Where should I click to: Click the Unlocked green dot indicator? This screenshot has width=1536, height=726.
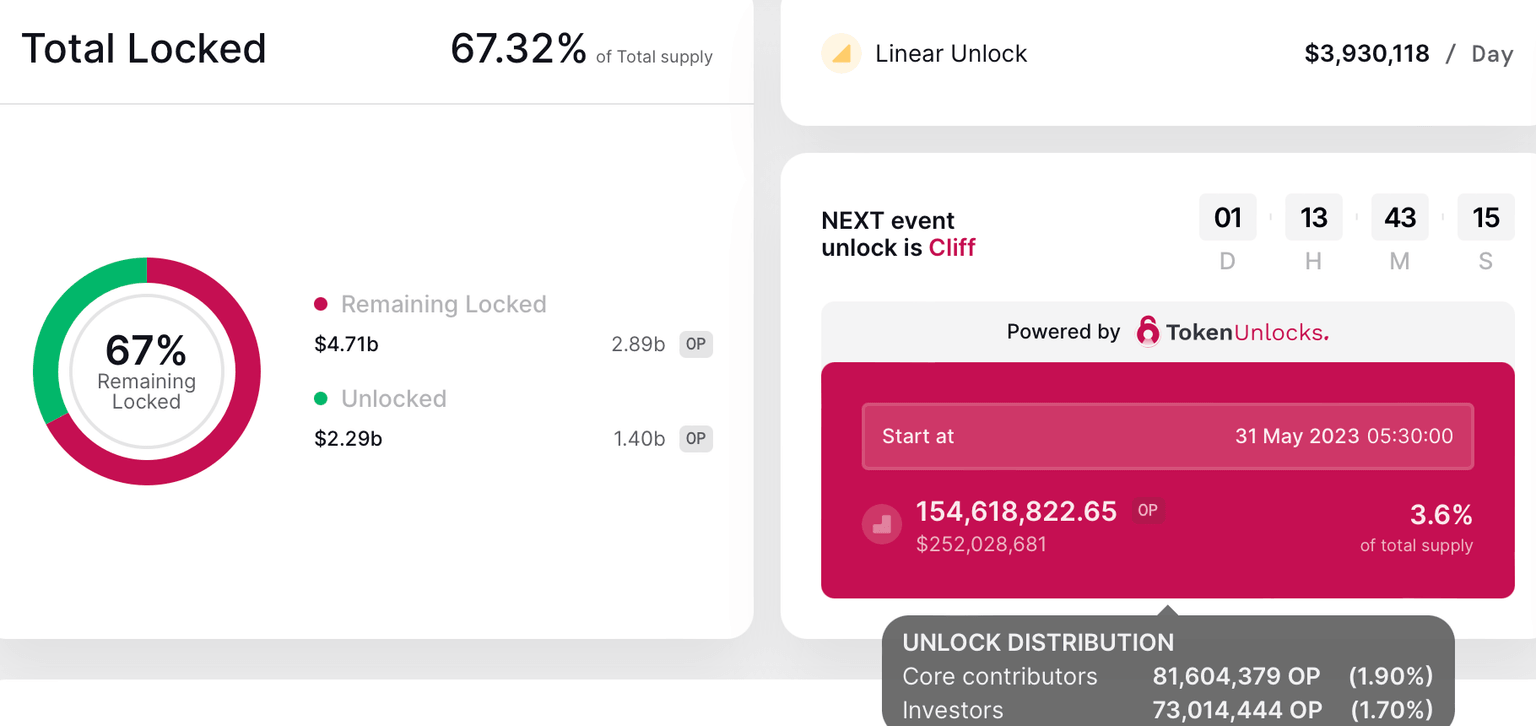322,399
